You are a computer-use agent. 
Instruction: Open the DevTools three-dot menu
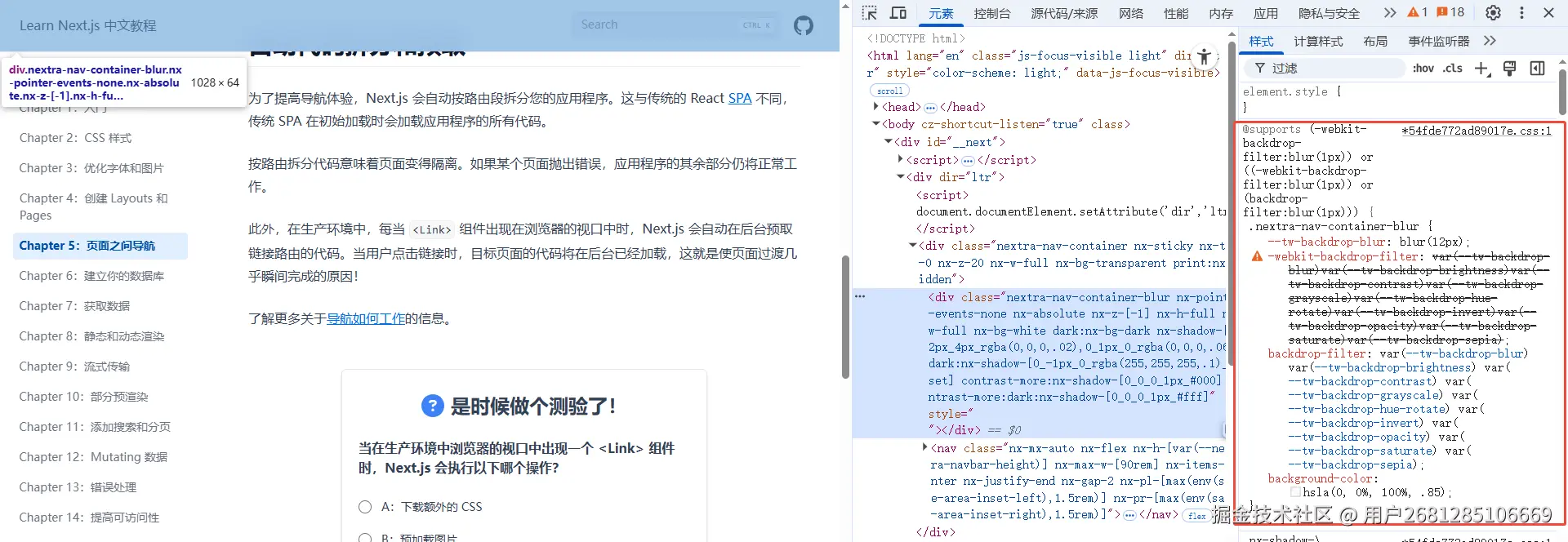1521,13
